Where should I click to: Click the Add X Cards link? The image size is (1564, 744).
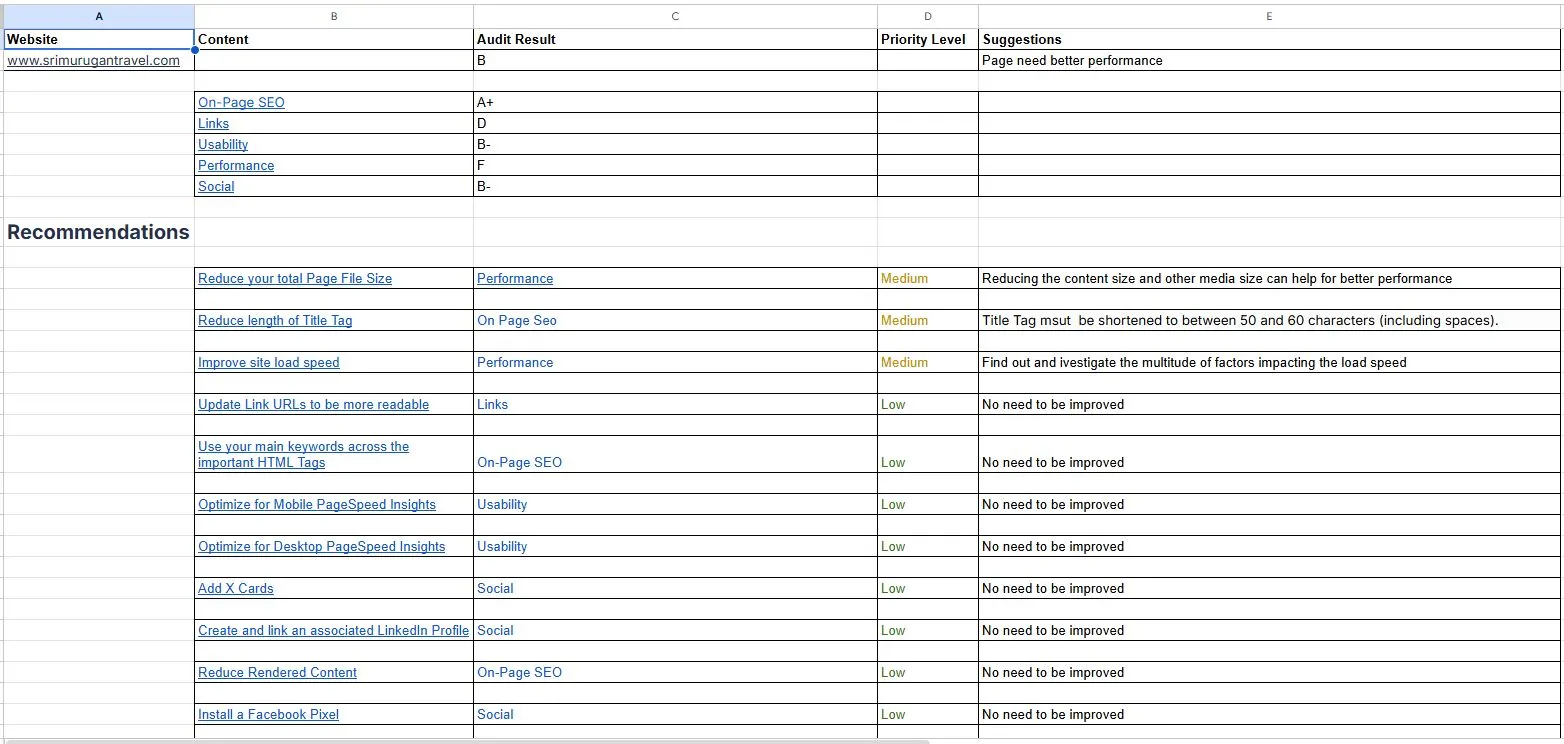pos(236,588)
